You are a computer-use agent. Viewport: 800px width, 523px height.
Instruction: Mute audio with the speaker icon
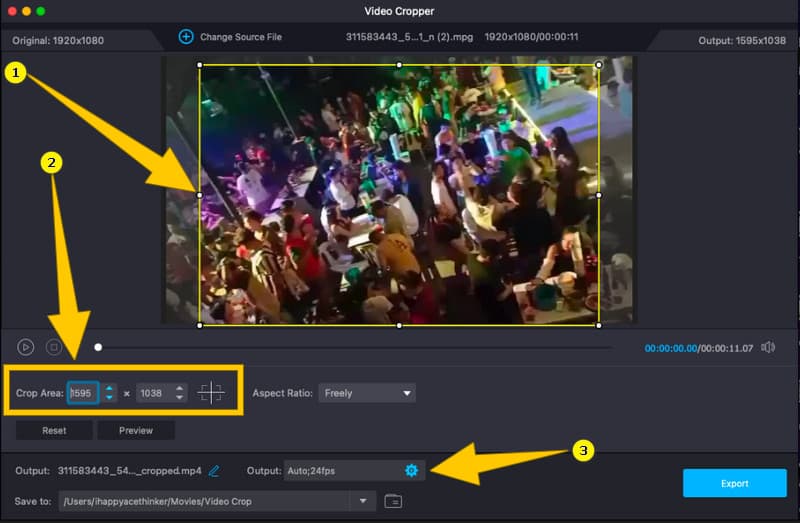[768, 347]
